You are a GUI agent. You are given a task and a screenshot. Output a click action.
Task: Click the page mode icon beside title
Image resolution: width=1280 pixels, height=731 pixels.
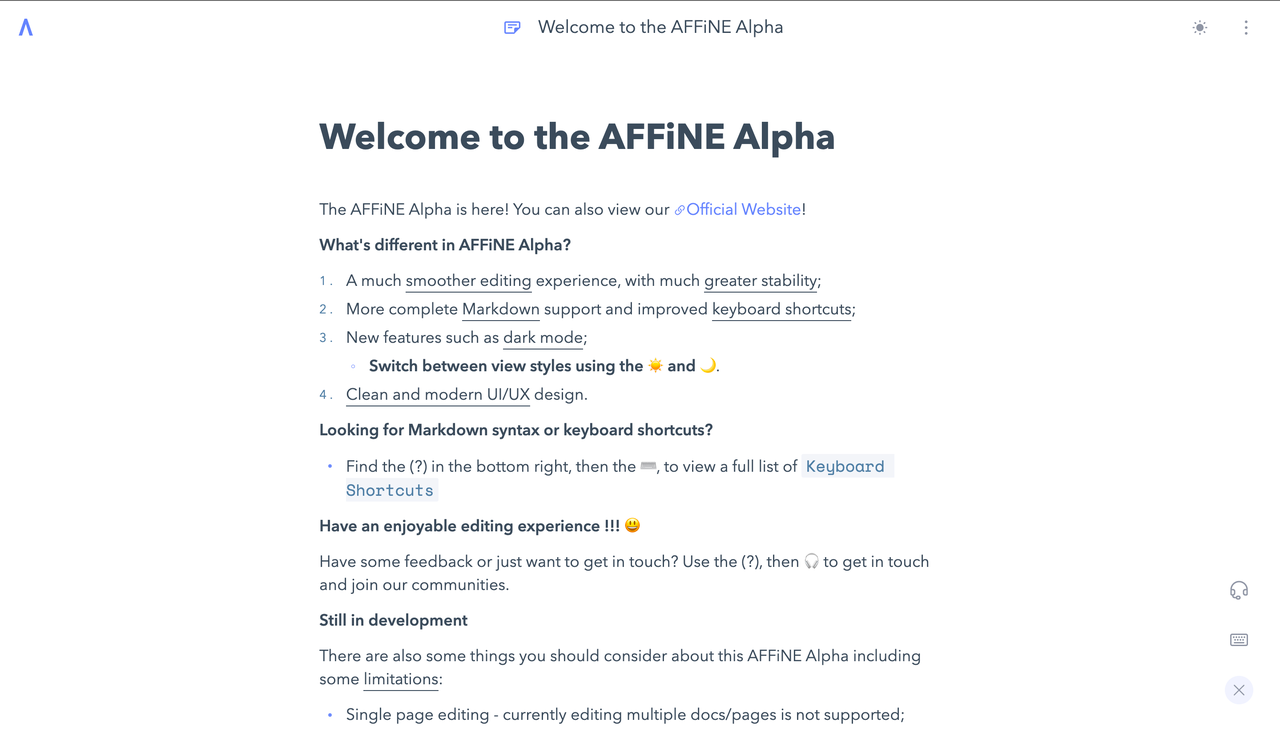point(512,27)
